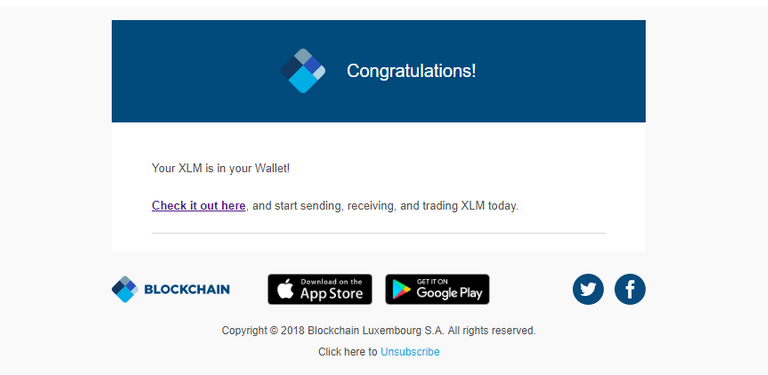
Task: Click the horizontal divider line
Action: [379, 233]
